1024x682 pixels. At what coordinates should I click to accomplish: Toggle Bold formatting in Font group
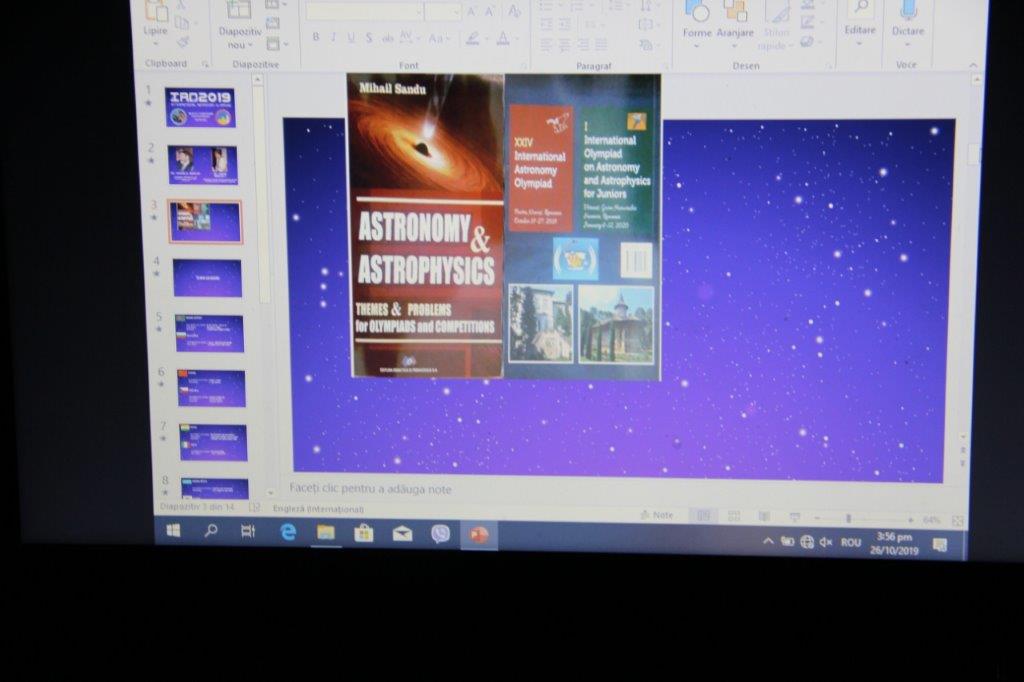point(316,37)
